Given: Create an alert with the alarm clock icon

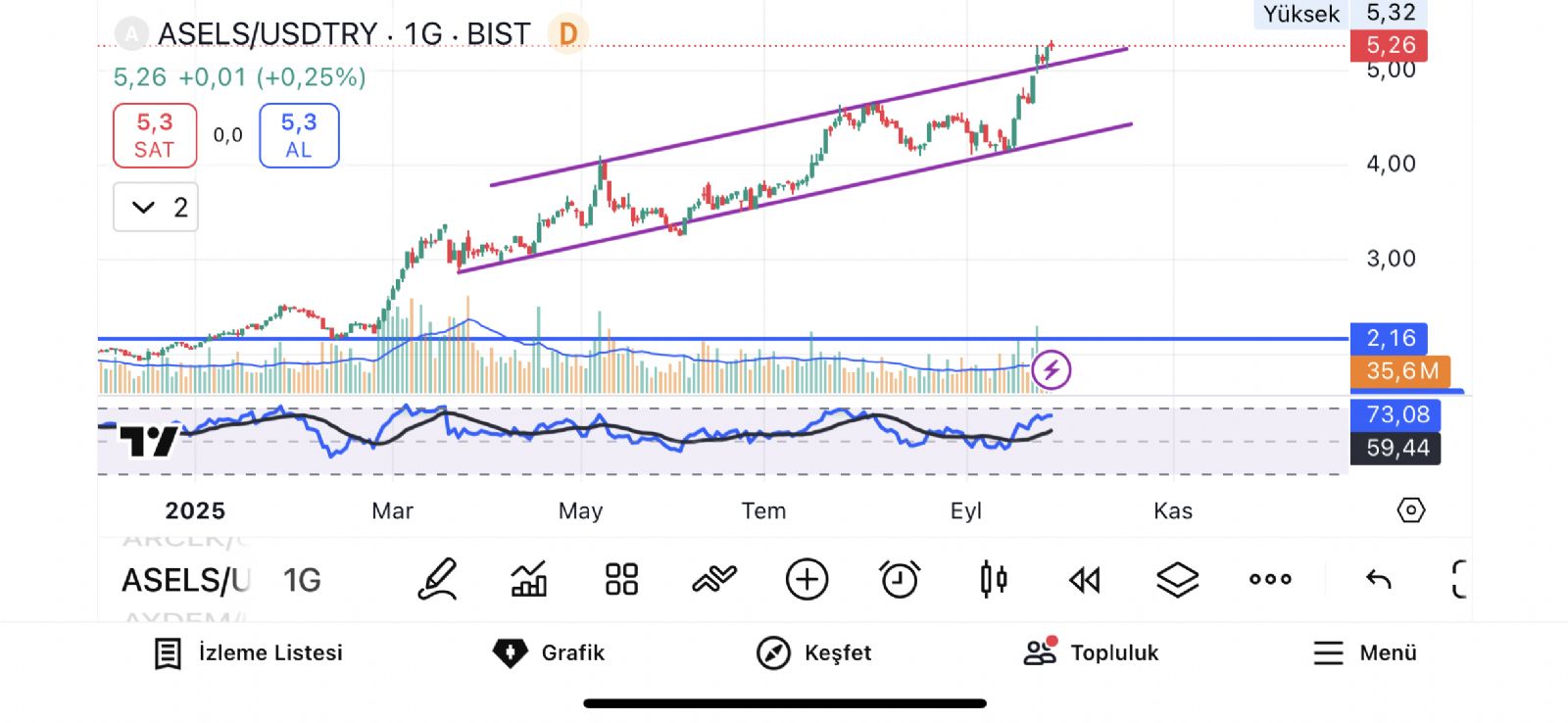Looking at the screenshot, I should click(900, 579).
